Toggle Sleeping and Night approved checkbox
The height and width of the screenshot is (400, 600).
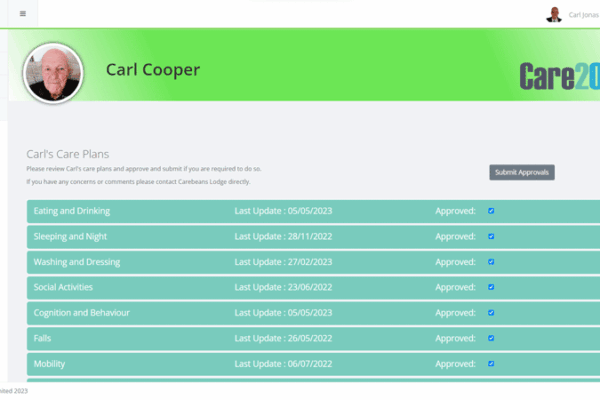(491, 237)
